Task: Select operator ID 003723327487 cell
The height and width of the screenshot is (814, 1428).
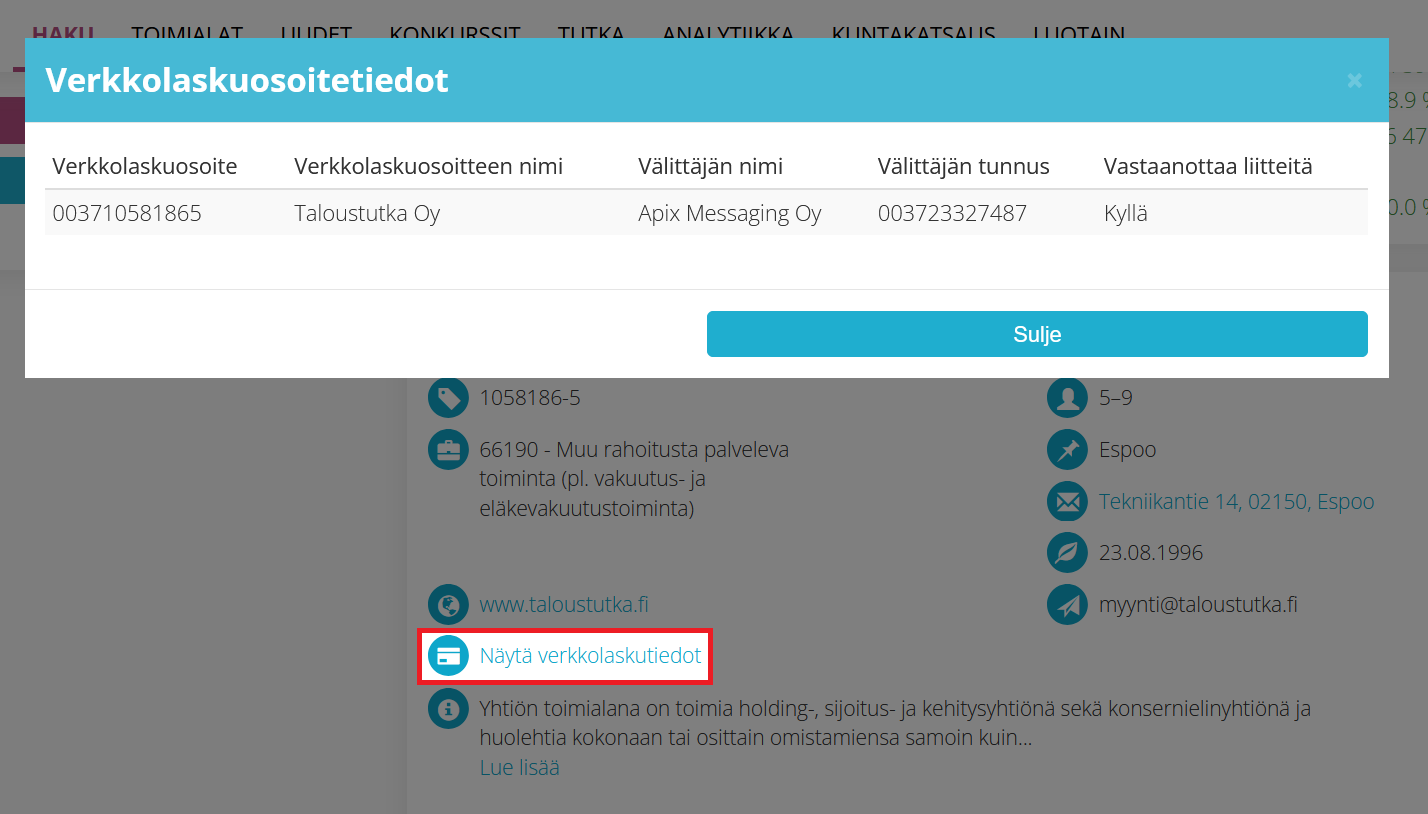Action: [x=952, y=213]
